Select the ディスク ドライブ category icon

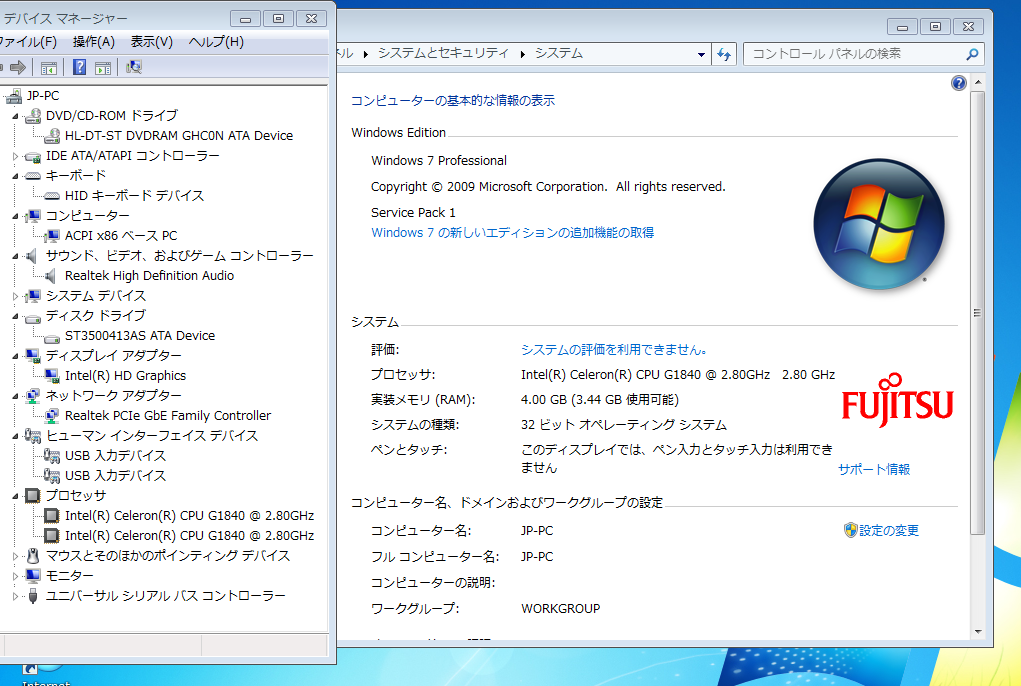coord(33,317)
